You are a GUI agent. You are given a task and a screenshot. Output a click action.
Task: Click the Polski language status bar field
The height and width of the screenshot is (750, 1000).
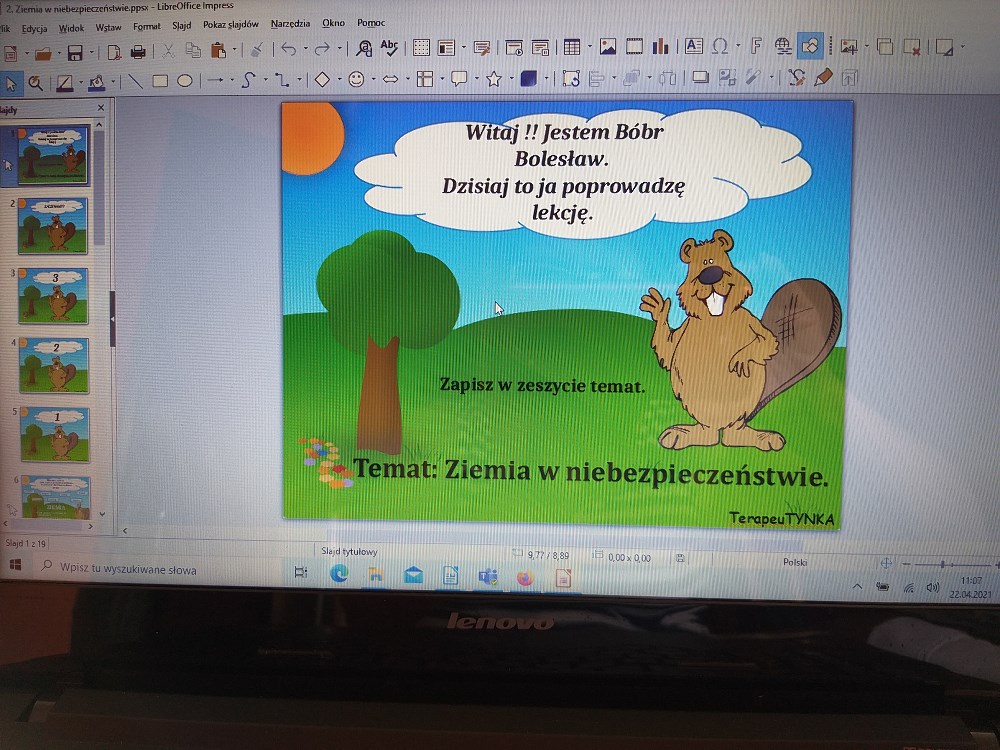795,562
